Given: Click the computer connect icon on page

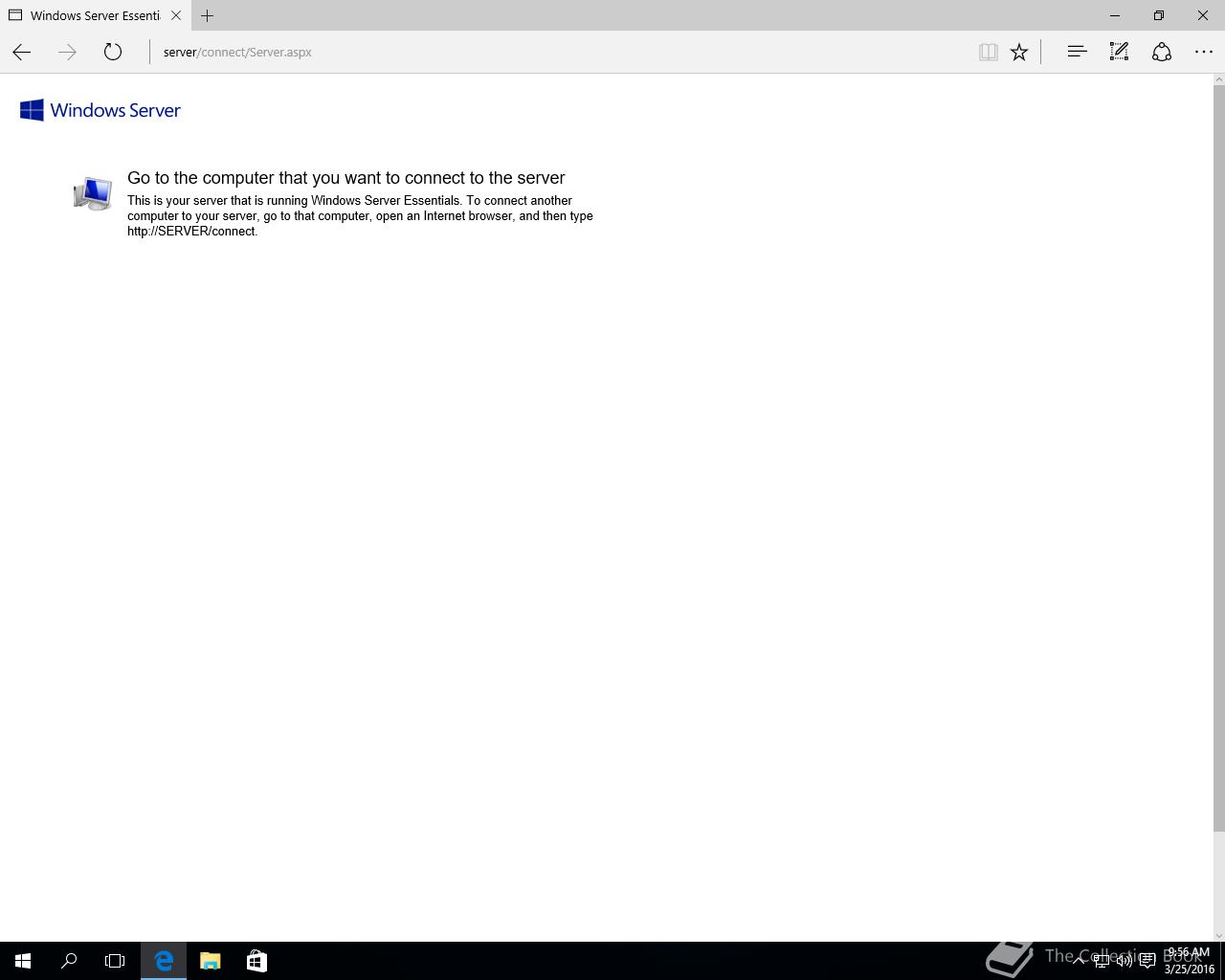Looking at the screenshot, I should pos(93,192).
